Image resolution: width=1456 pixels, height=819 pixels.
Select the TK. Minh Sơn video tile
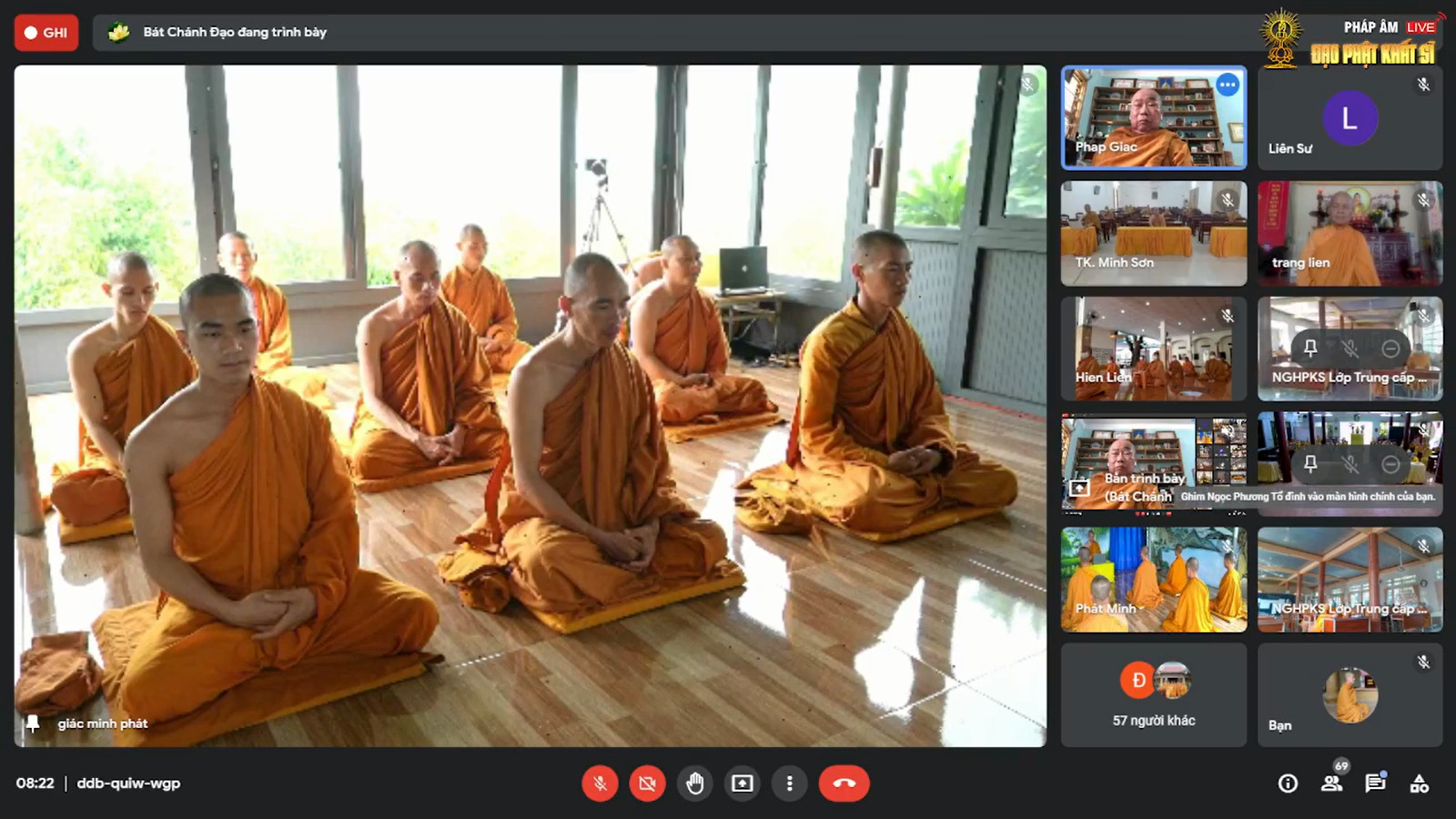pos(1153,233)
